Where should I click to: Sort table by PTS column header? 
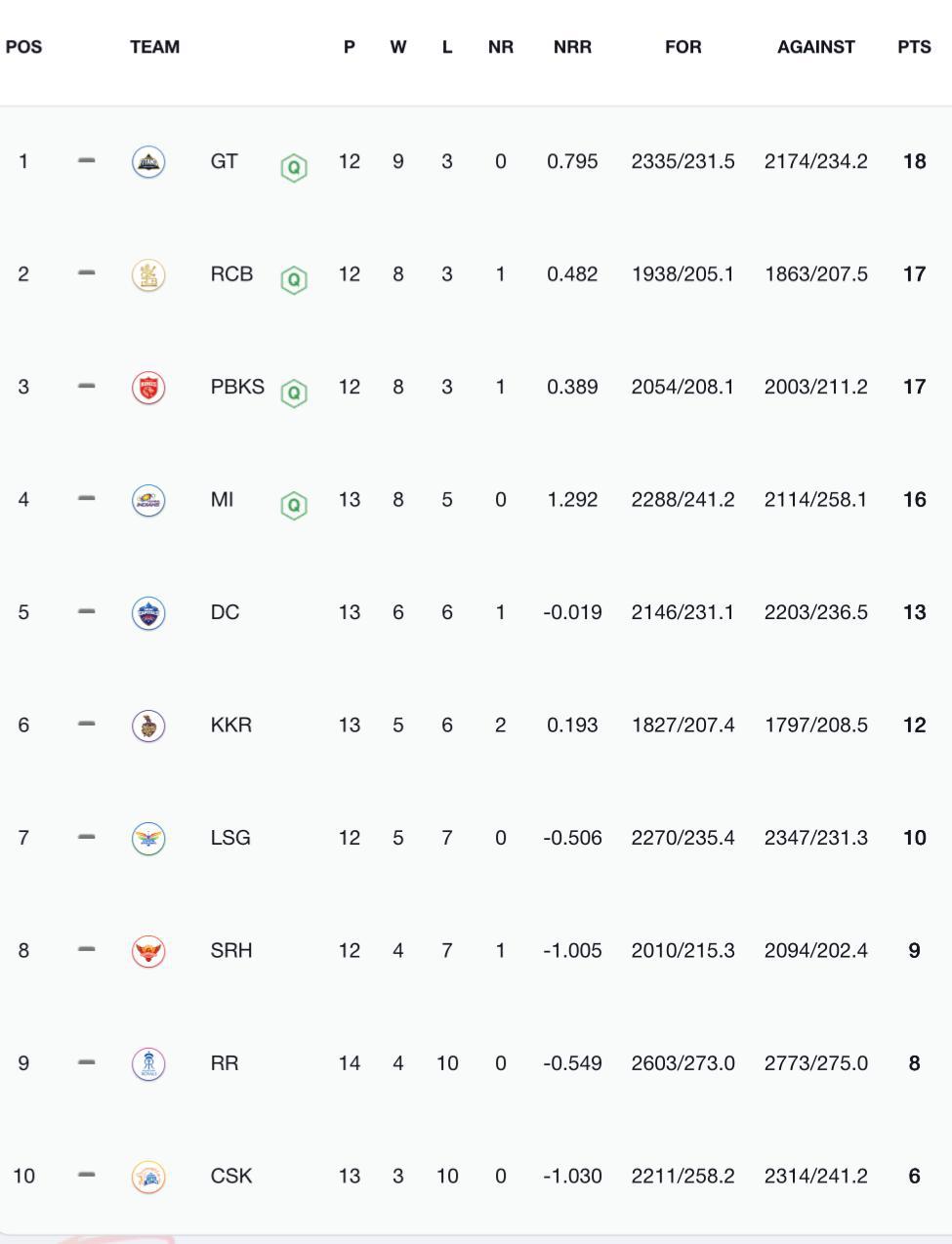pyautogui.click(x=914, y=47)
